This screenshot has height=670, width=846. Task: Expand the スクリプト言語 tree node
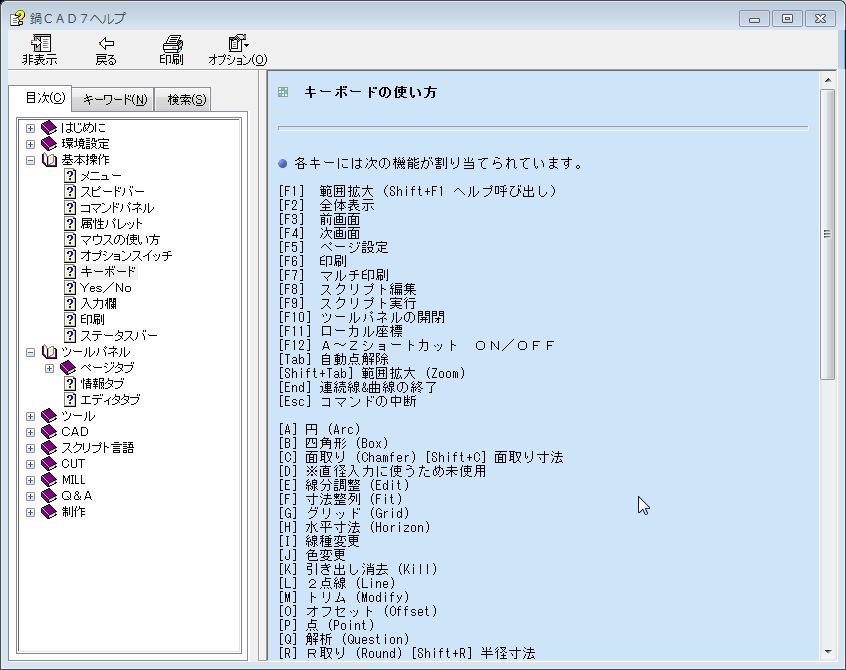30,448
